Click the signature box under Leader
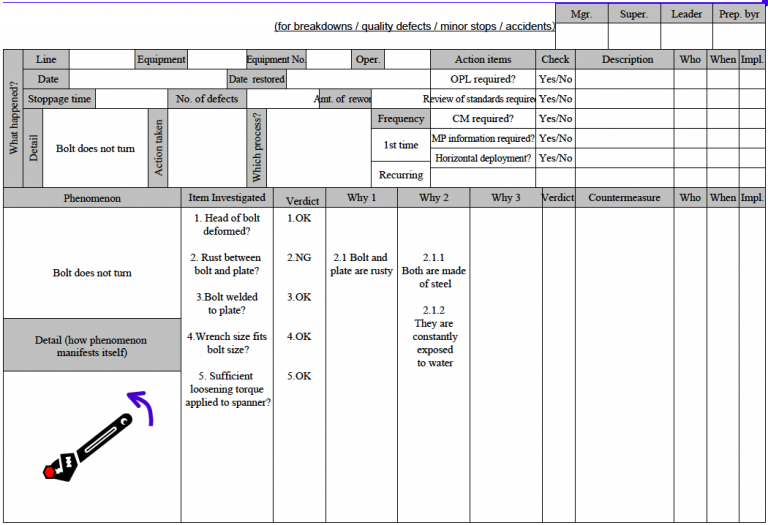768x525 pixels. click(x=686, y=36)
